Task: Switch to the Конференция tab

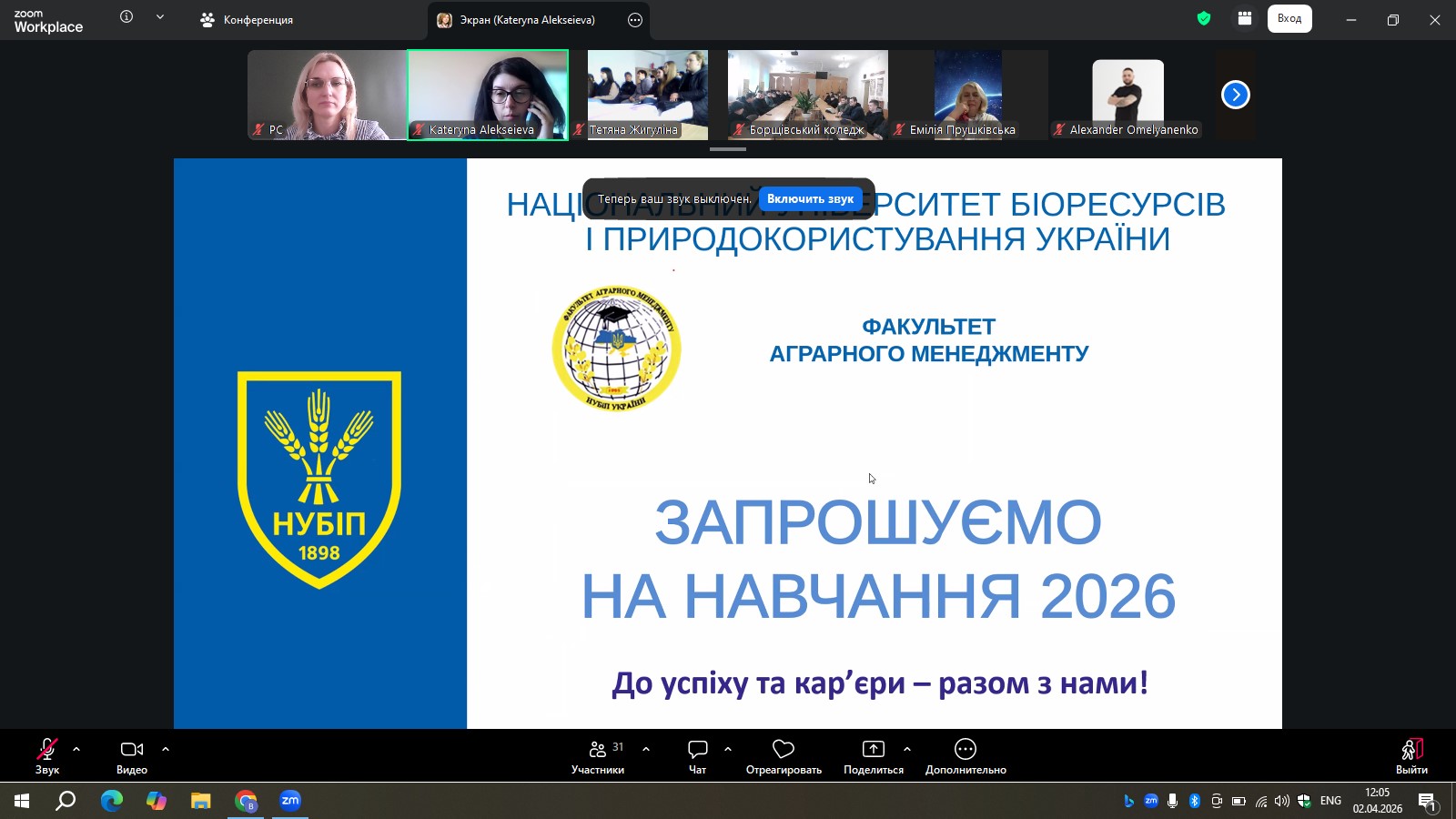Action: pyautogui.click(x=247, y=20)
